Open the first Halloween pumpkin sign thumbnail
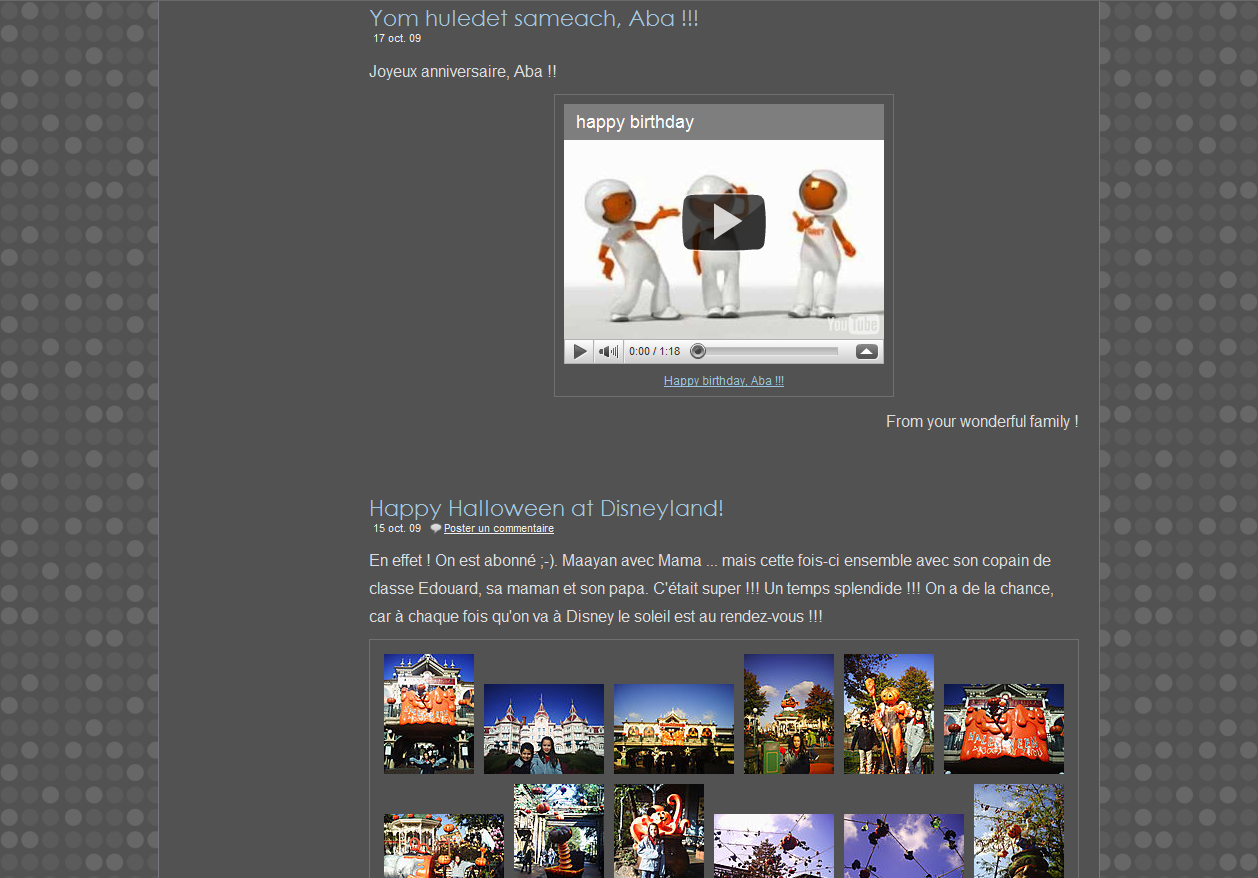 pos(428,713)
